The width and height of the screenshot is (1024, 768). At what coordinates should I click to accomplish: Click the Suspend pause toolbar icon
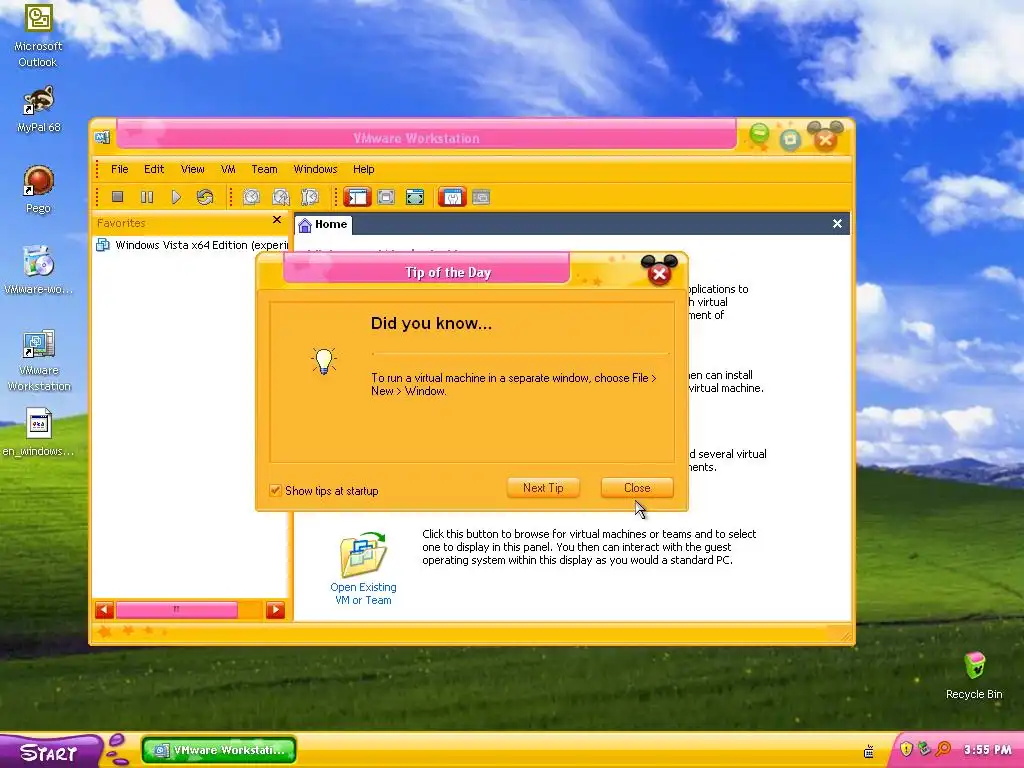point(147,197)
